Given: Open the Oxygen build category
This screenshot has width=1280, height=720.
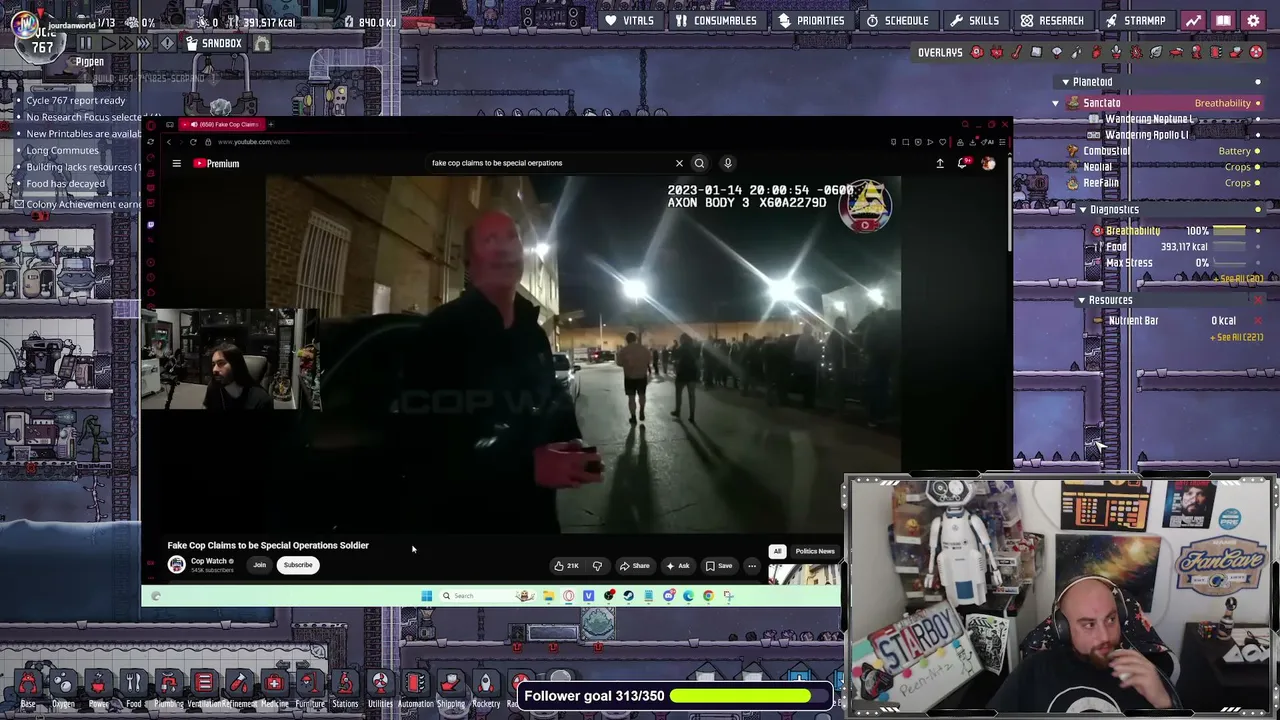Looking at the screenshot, I should coord(63,687).
